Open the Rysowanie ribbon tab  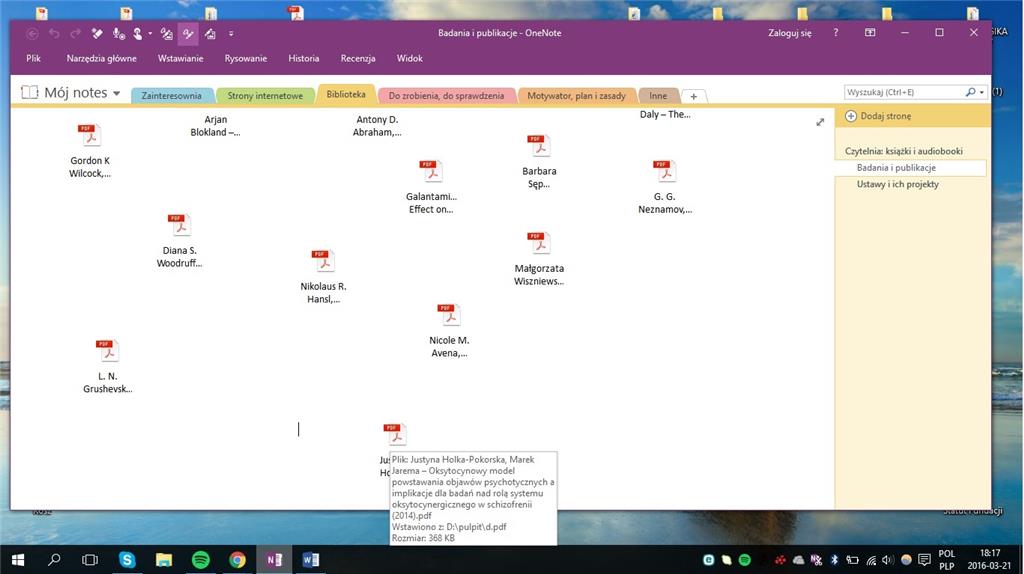(246, 58)
